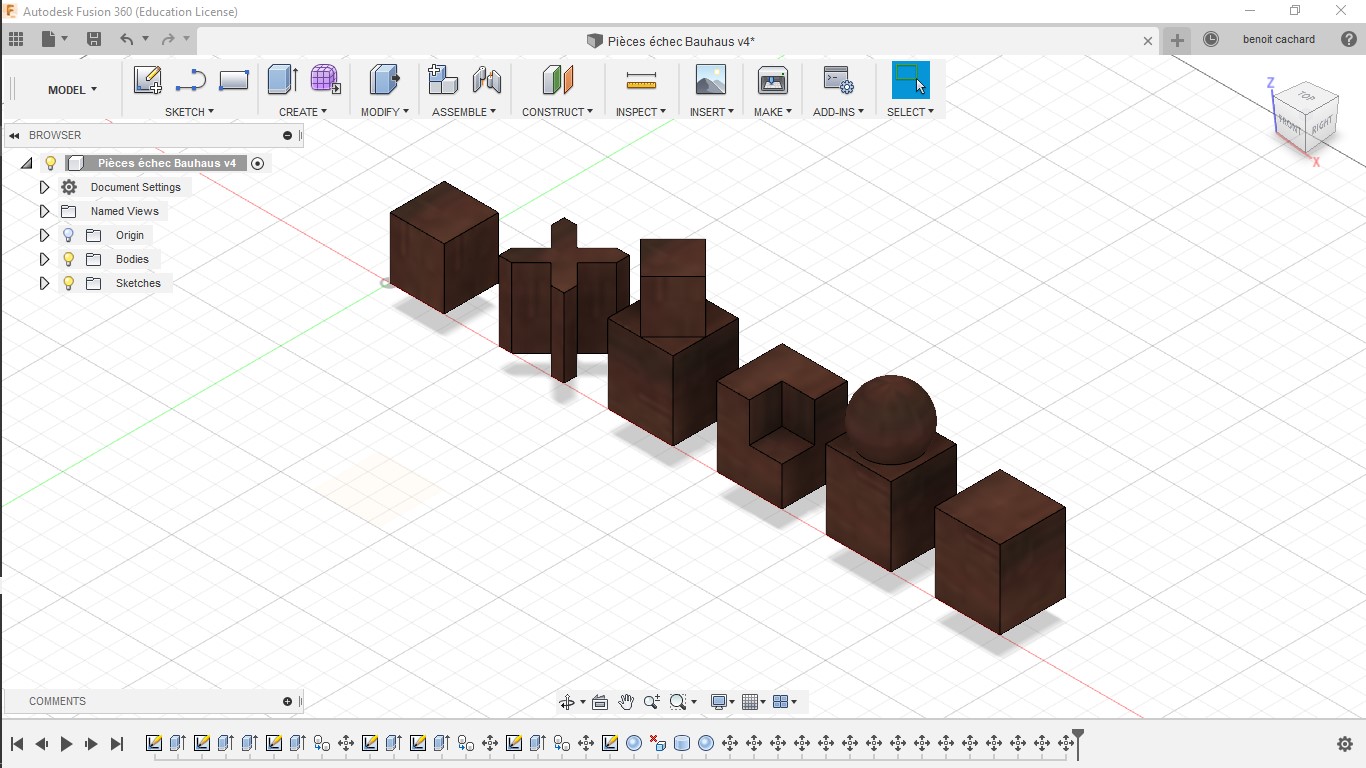Viewport: 1366px width, 768px height.
Task: Play the timeline history
Action: pyautogui.click(x=67, y=743)
